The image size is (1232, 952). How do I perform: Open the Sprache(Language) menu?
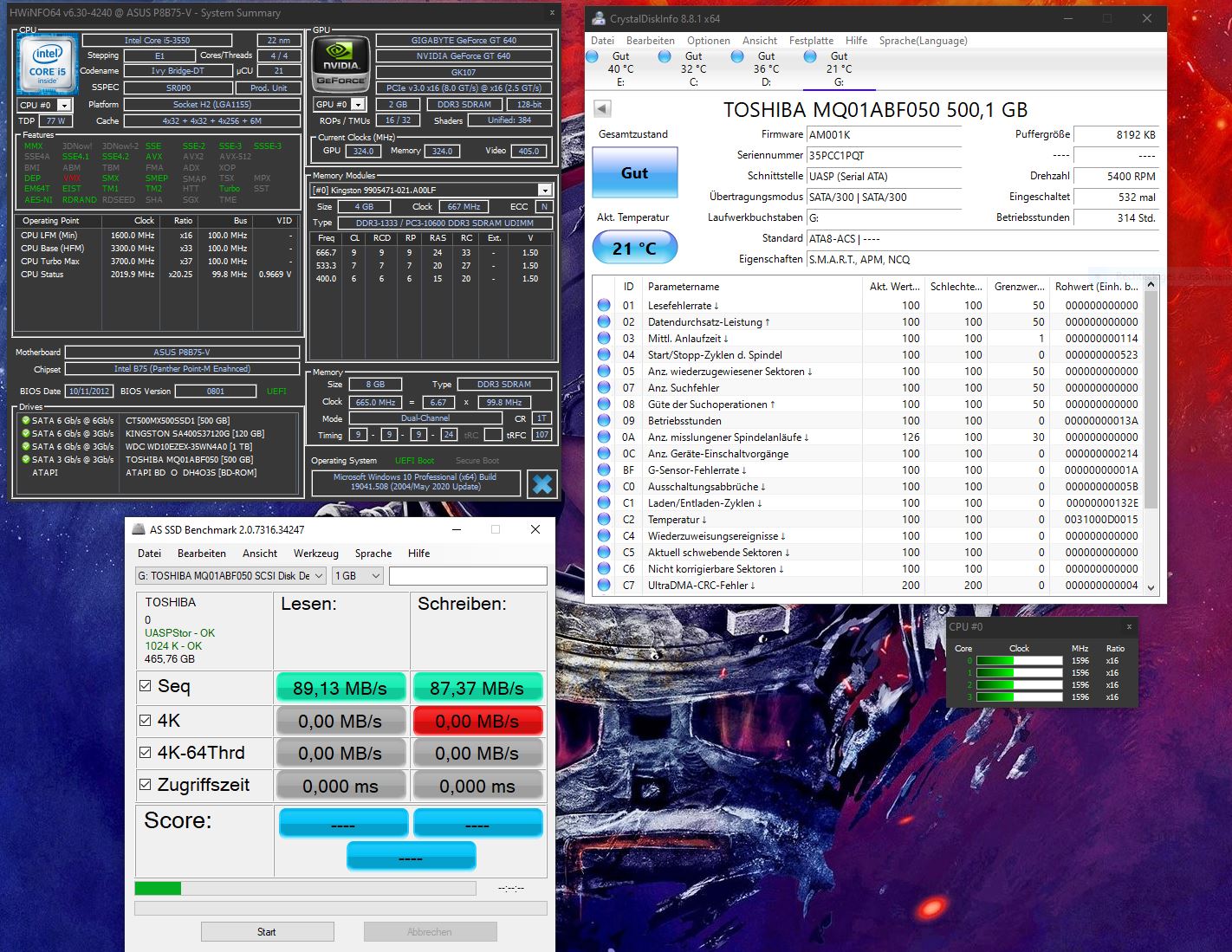tap(924, 41)
